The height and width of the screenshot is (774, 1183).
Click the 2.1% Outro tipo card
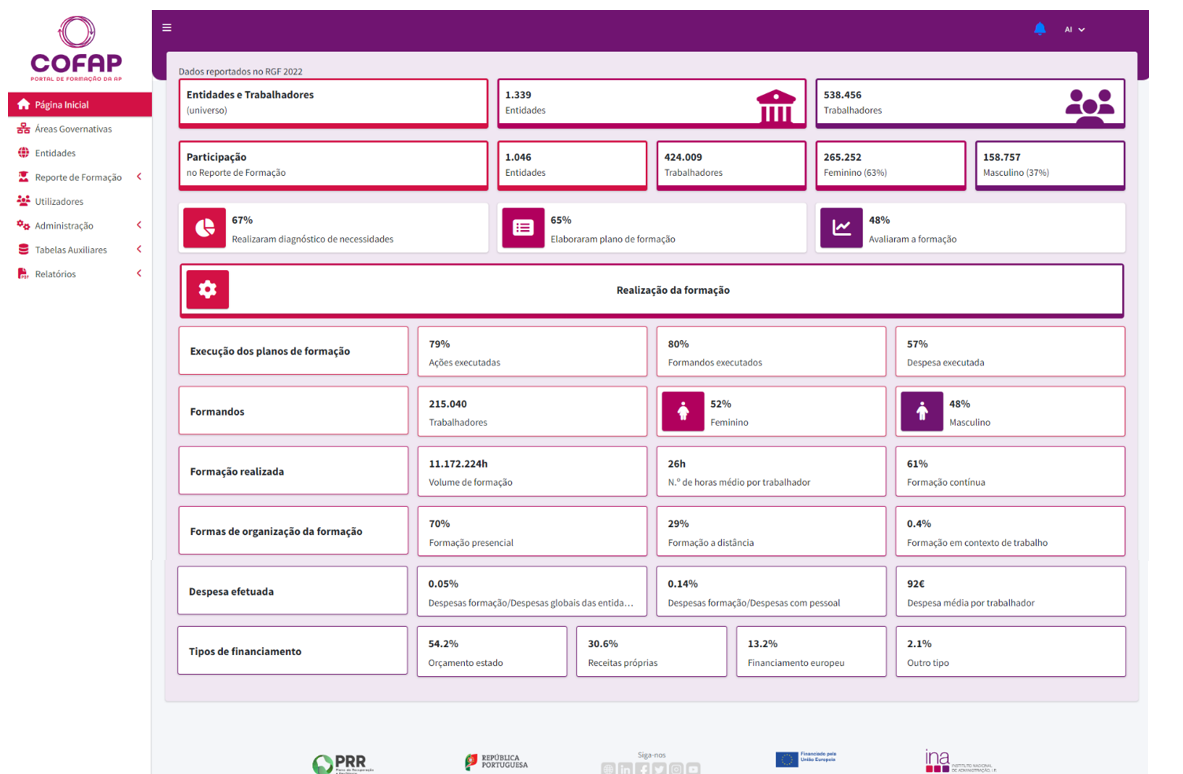coord(1010,652)
